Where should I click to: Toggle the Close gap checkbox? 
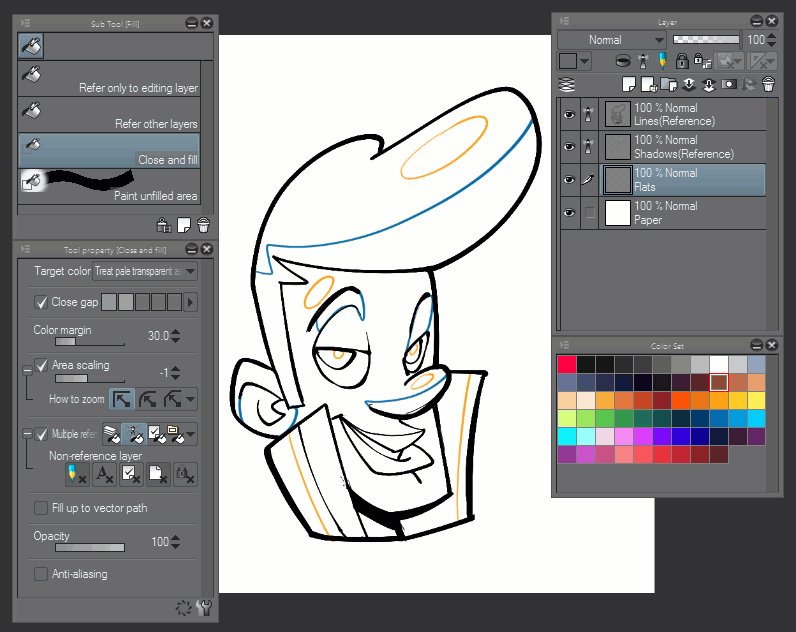(41, 303)
